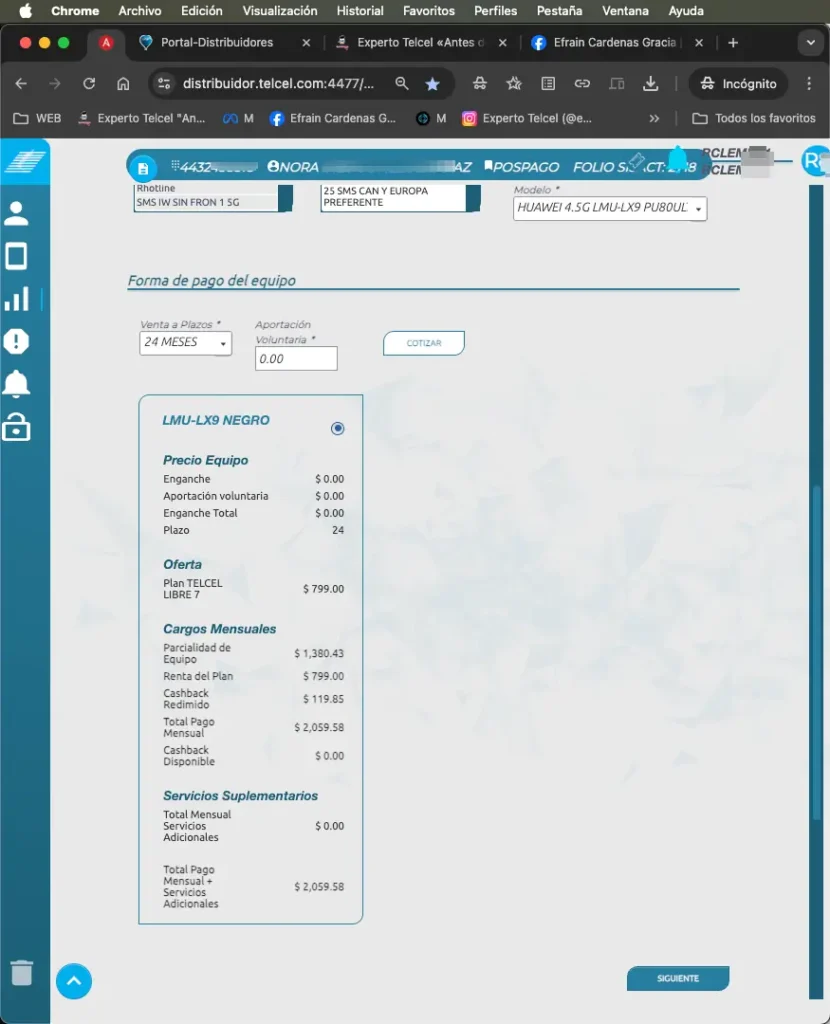Click the SMS IW SIN FRON 1 5G item
The width and height of the screenshot is (830, 1024).
(188, 202)
